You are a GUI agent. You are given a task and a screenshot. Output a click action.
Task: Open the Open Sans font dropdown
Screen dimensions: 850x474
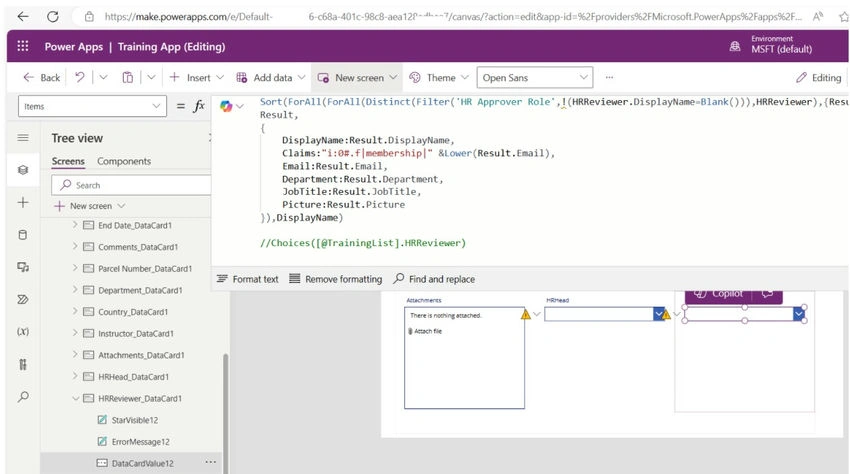[535, 78]
